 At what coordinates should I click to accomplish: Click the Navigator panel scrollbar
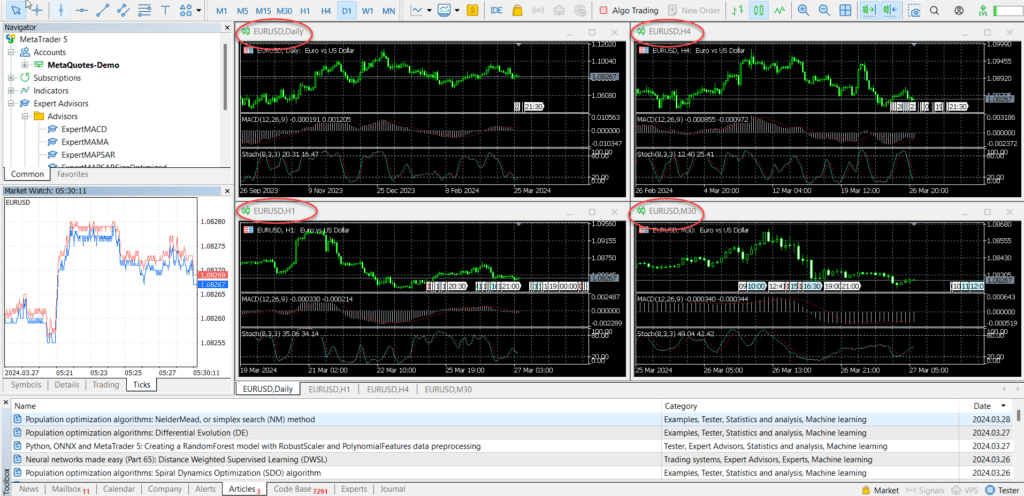coord(225,78)
